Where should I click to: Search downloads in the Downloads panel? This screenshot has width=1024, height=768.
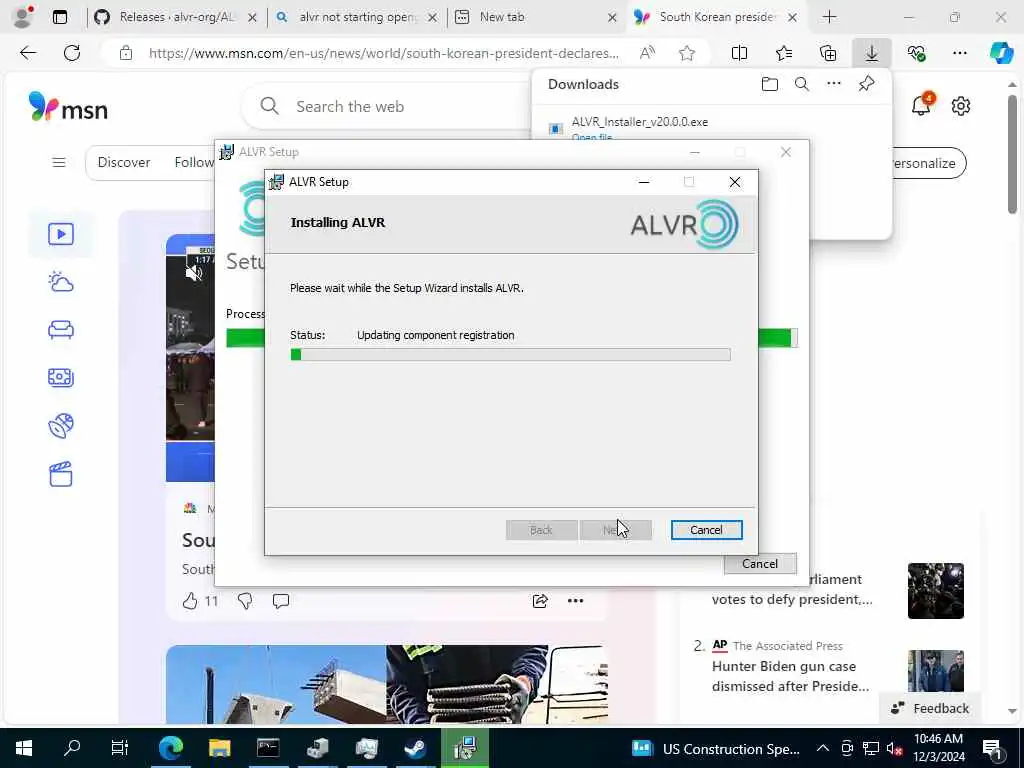click(x=801, y=84)
